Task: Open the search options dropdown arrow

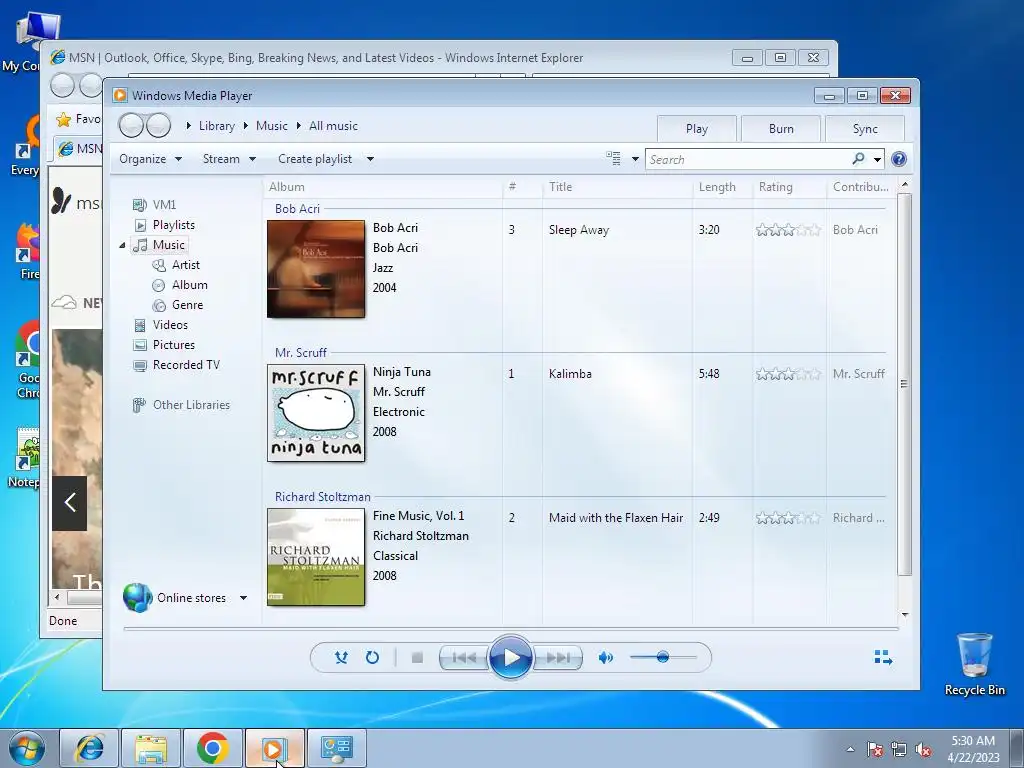Action: (x=877, y=159)
